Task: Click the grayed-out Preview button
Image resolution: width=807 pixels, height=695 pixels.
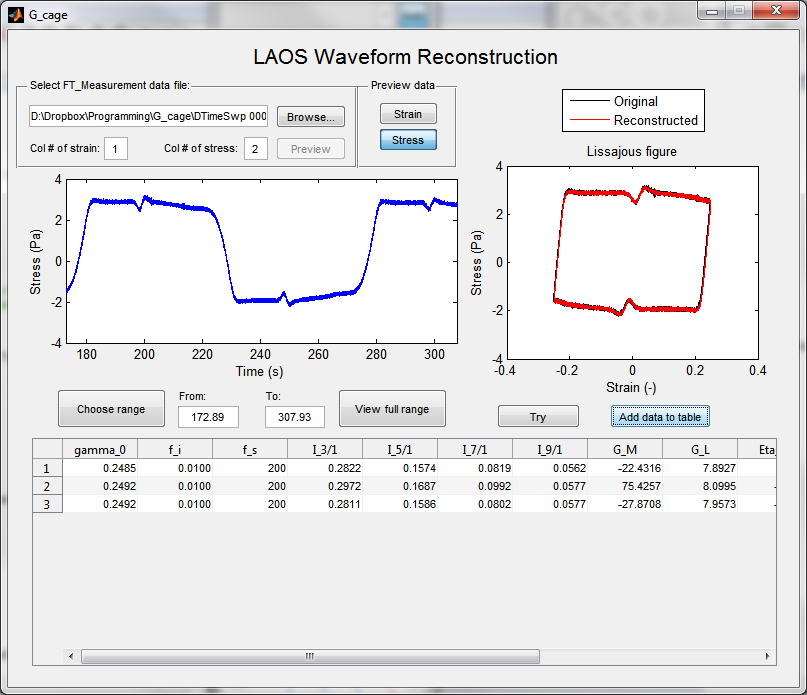Action: [311, 149]
